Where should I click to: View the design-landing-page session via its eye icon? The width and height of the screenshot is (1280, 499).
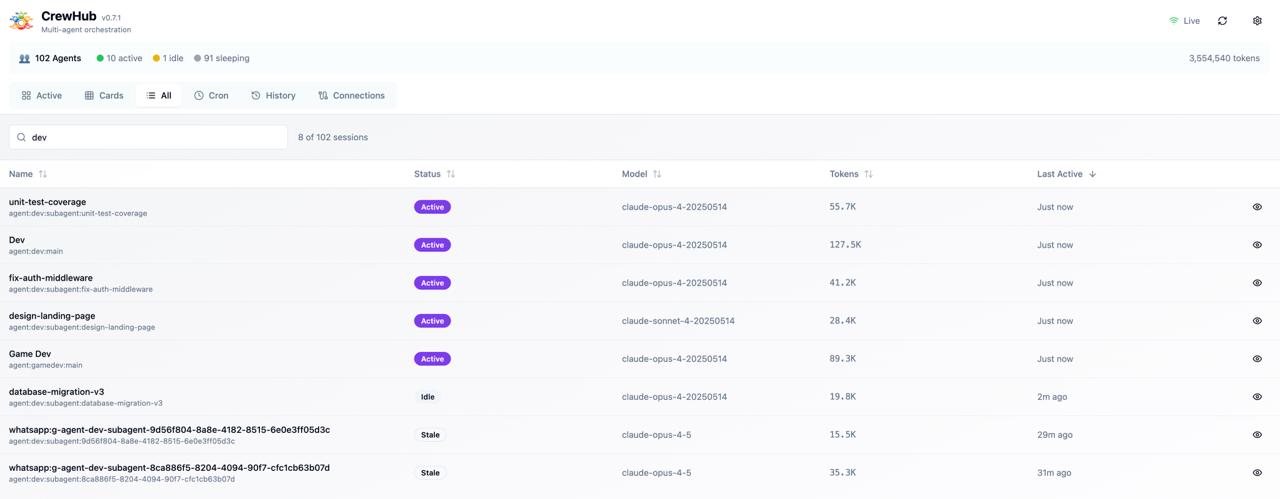[x=1257, y=321]
